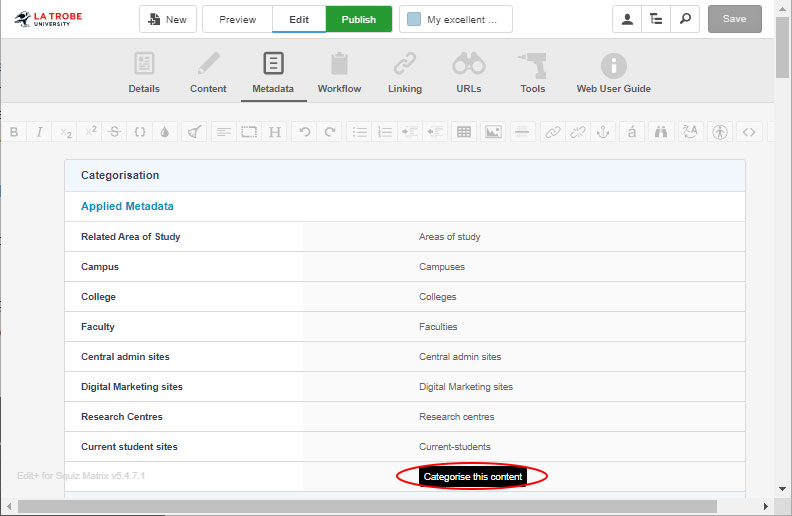Click the Bold formatting icon
Image resolution: width=792 pixels, height=516 pixels.
pos(14,132)
